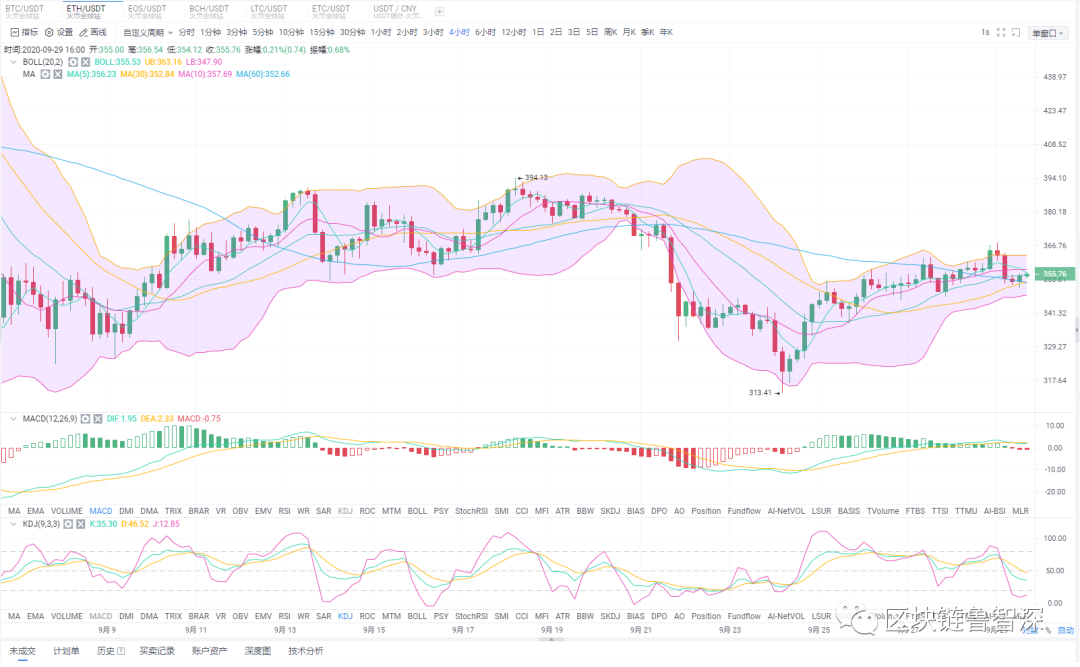Select the 1分钟 interval
Image resolution: width=1080 pixels, height=667 pixels.
point(211,32)
